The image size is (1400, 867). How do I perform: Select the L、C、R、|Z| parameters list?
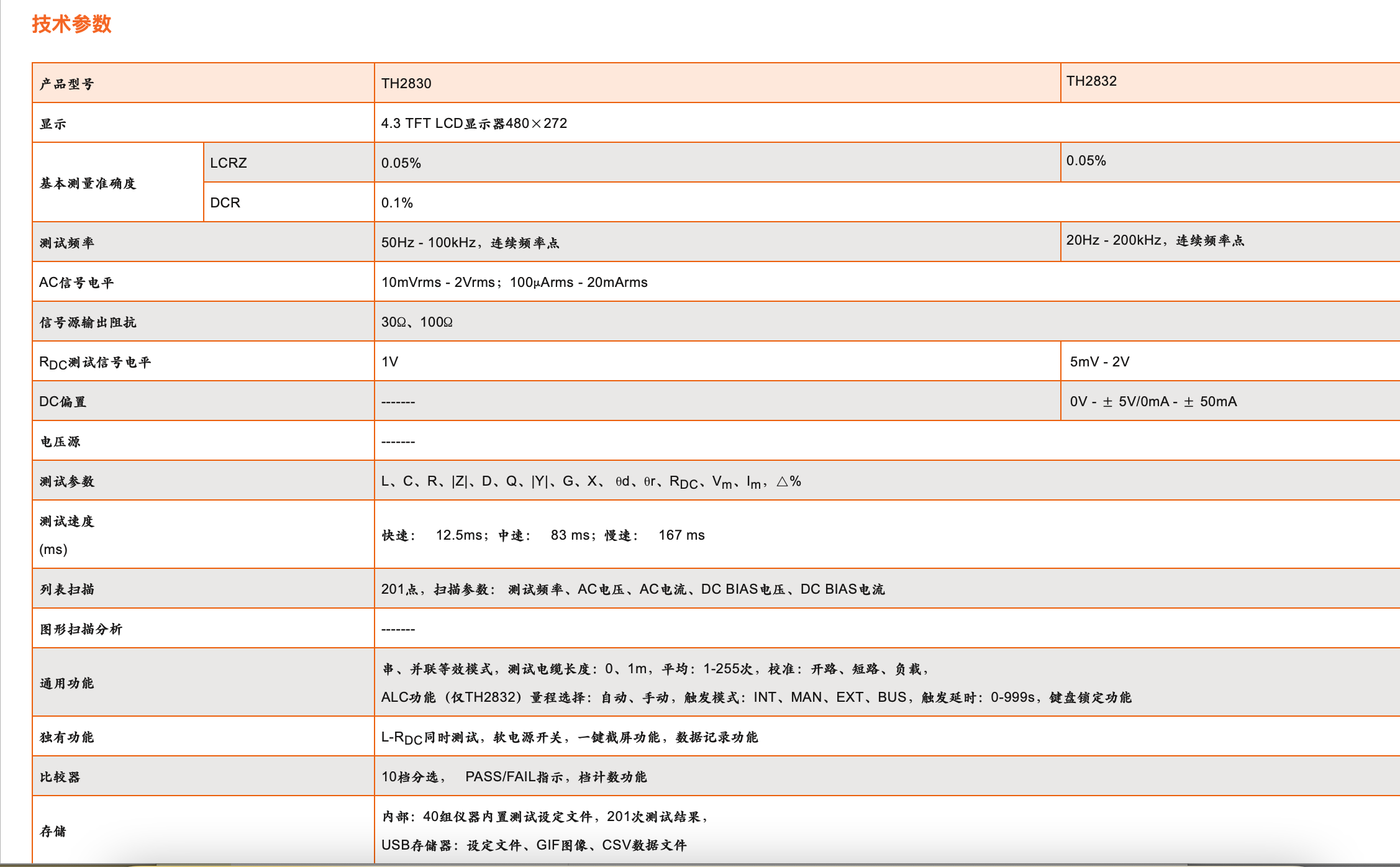[x=591, y=481]
